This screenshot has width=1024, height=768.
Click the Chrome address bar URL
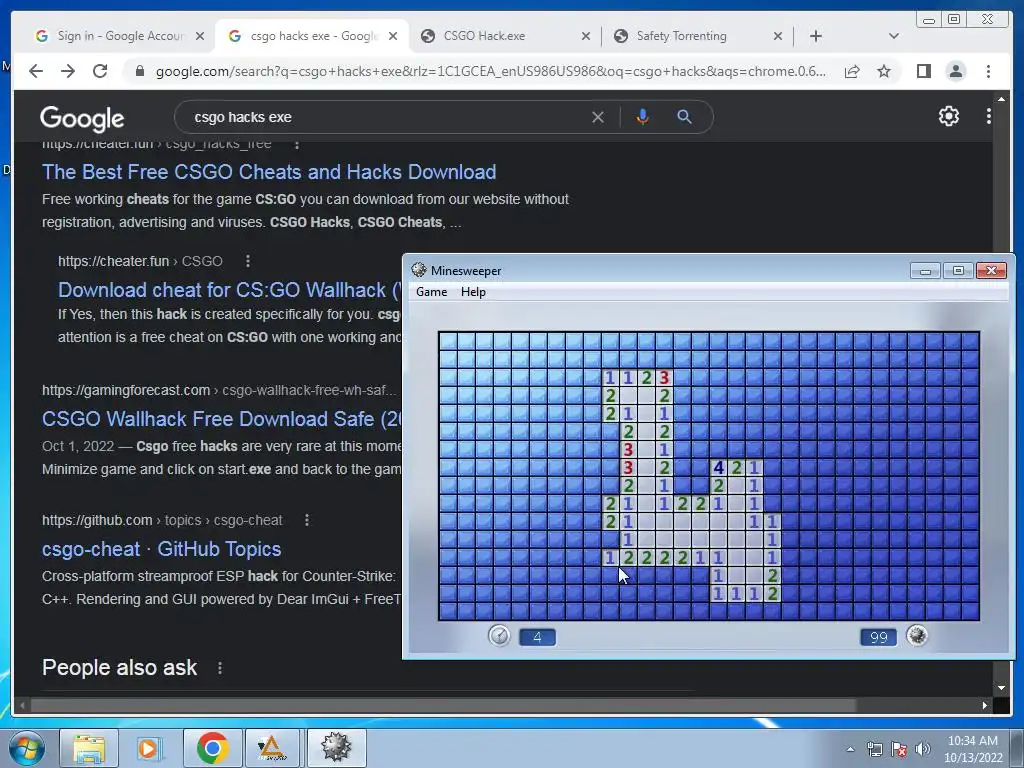[x=490, y=71]
